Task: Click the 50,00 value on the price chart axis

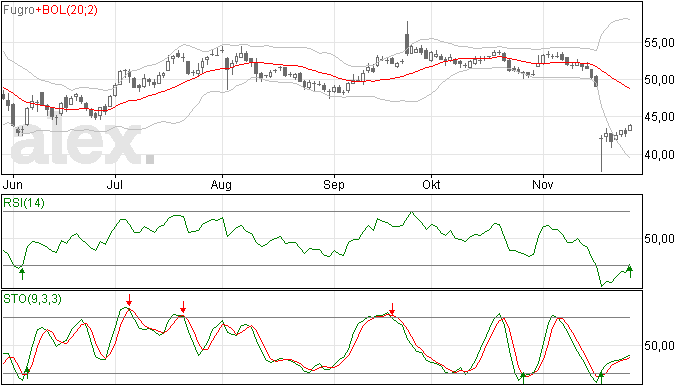Action: [x=659, y=80]
